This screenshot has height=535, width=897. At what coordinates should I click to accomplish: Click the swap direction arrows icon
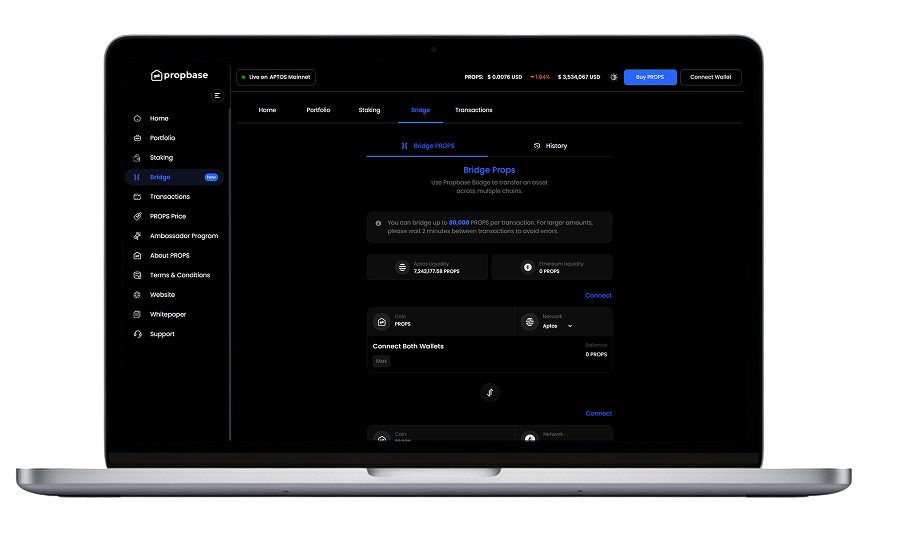tap(490, 392)
